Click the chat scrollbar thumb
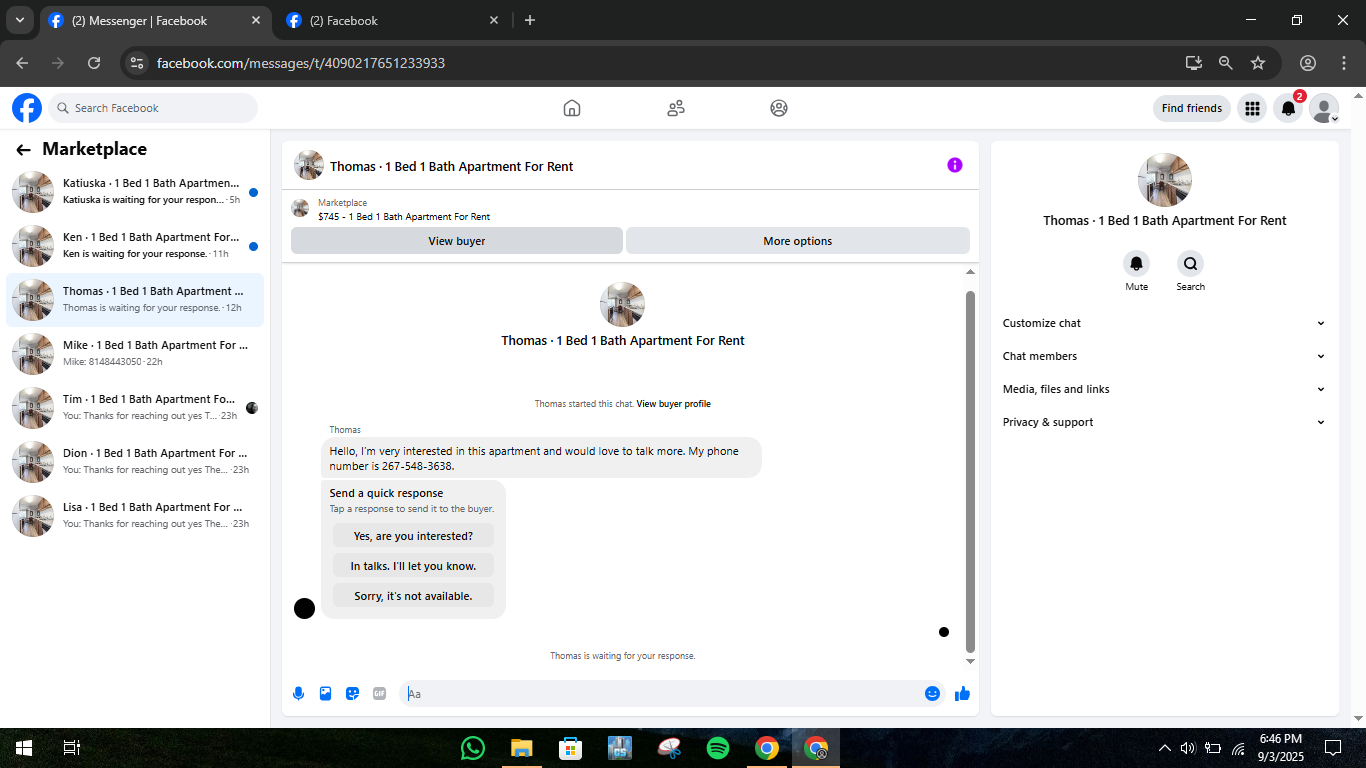 point(970,471)
